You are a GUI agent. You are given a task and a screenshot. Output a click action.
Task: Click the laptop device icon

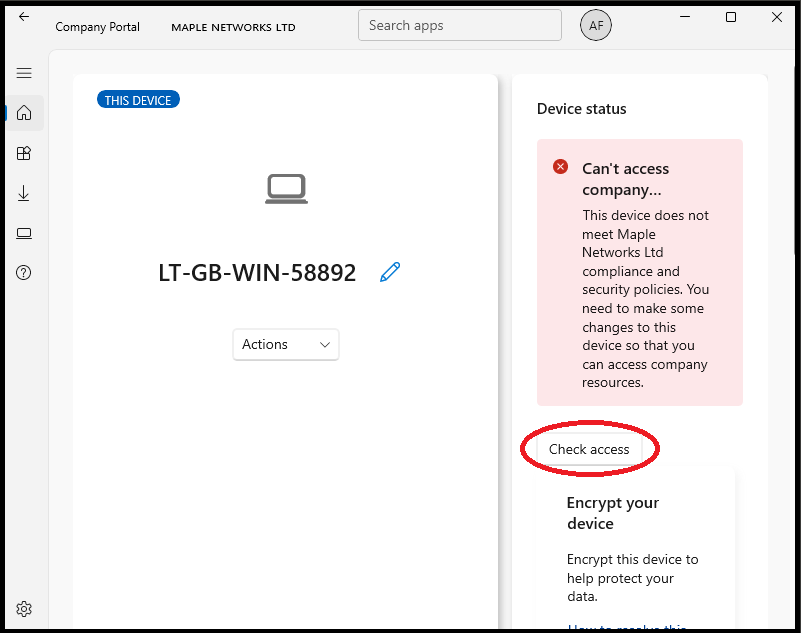[x=286, y=189]
